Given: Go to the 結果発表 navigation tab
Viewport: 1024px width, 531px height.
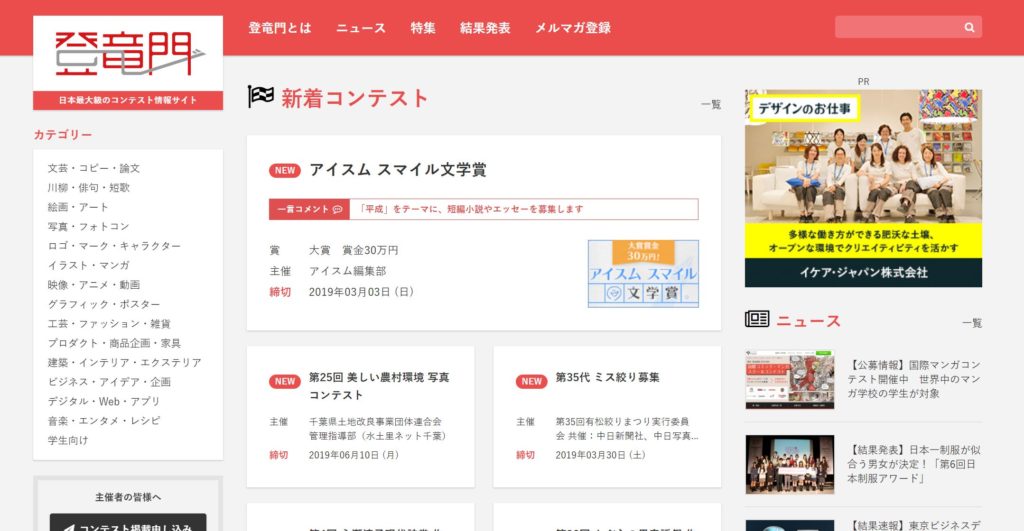Looking at the screenshot, I should coord(485,28).
